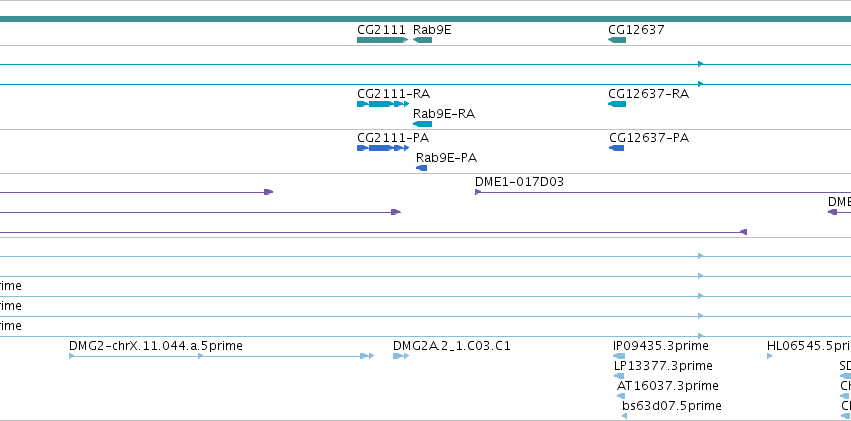Click the LP13377.3prime label text
This screenshot has width=851, height=421.
pyautogui.click(x=663, y=366)
